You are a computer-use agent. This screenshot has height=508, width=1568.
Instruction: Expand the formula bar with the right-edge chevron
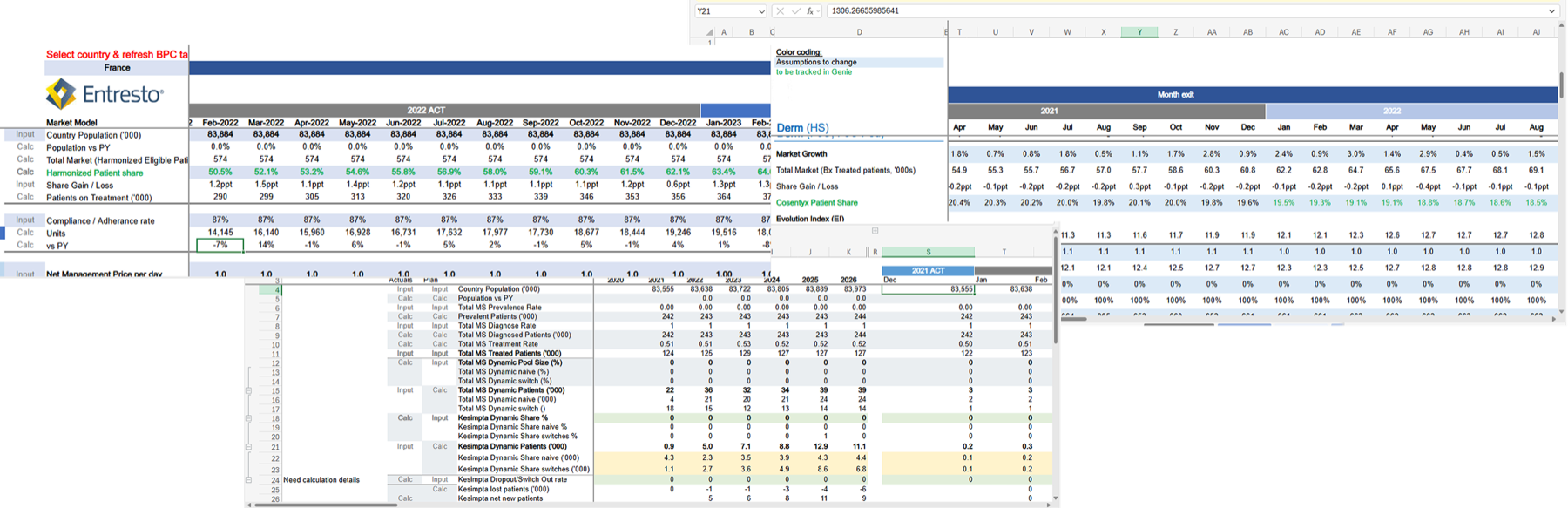1551,11
